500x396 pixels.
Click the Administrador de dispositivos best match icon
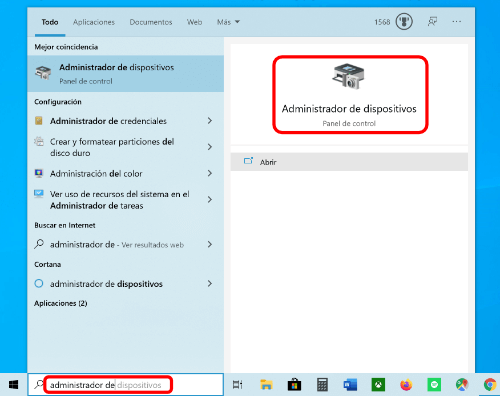click(43, 73)
